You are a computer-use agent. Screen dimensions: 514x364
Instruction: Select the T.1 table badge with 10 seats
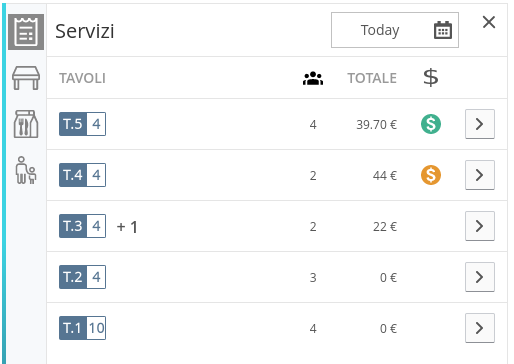(82, 328)
